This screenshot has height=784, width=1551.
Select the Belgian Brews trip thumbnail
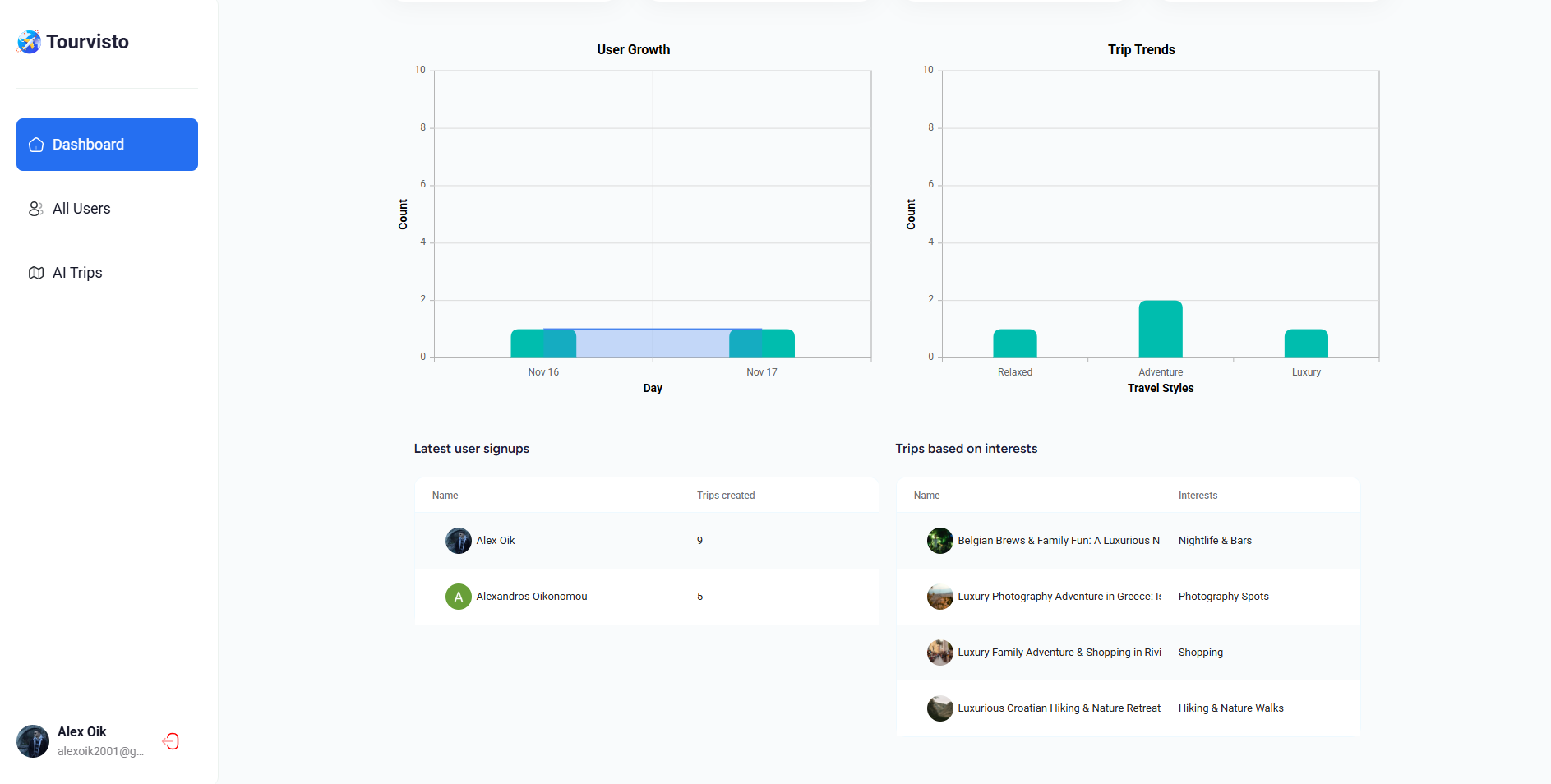(939, 541)
